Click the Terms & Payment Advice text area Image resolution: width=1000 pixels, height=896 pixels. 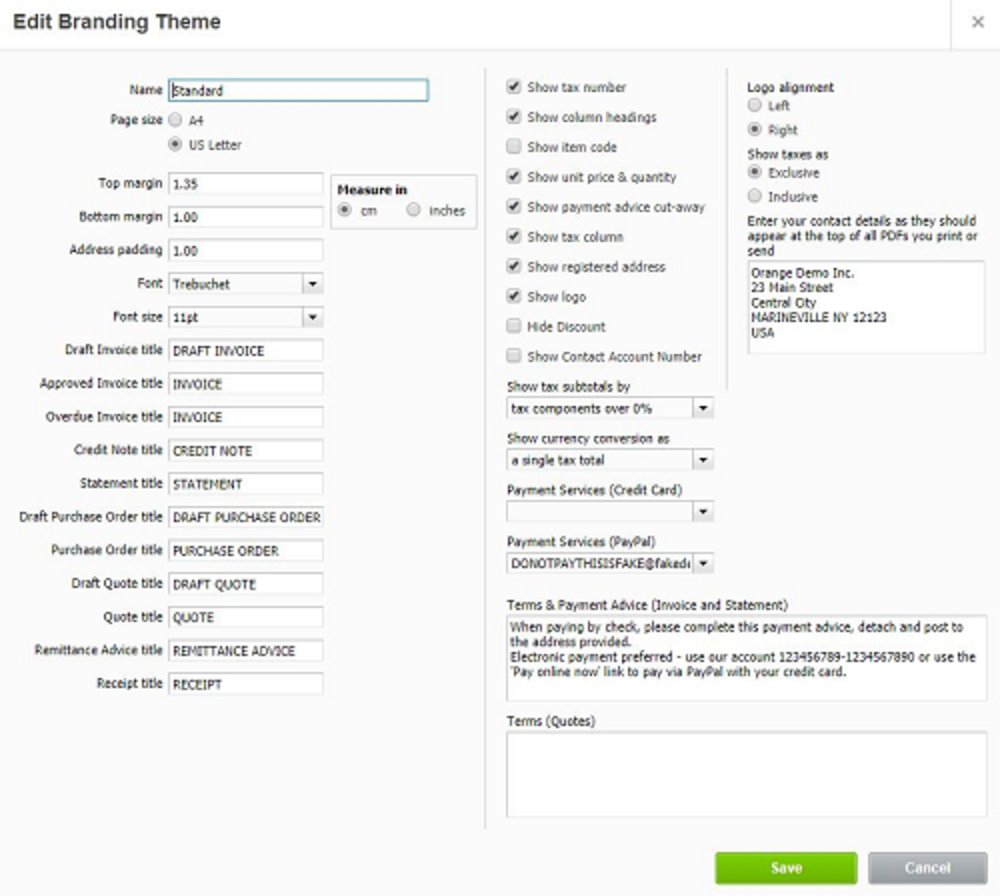tap(747, 657)
